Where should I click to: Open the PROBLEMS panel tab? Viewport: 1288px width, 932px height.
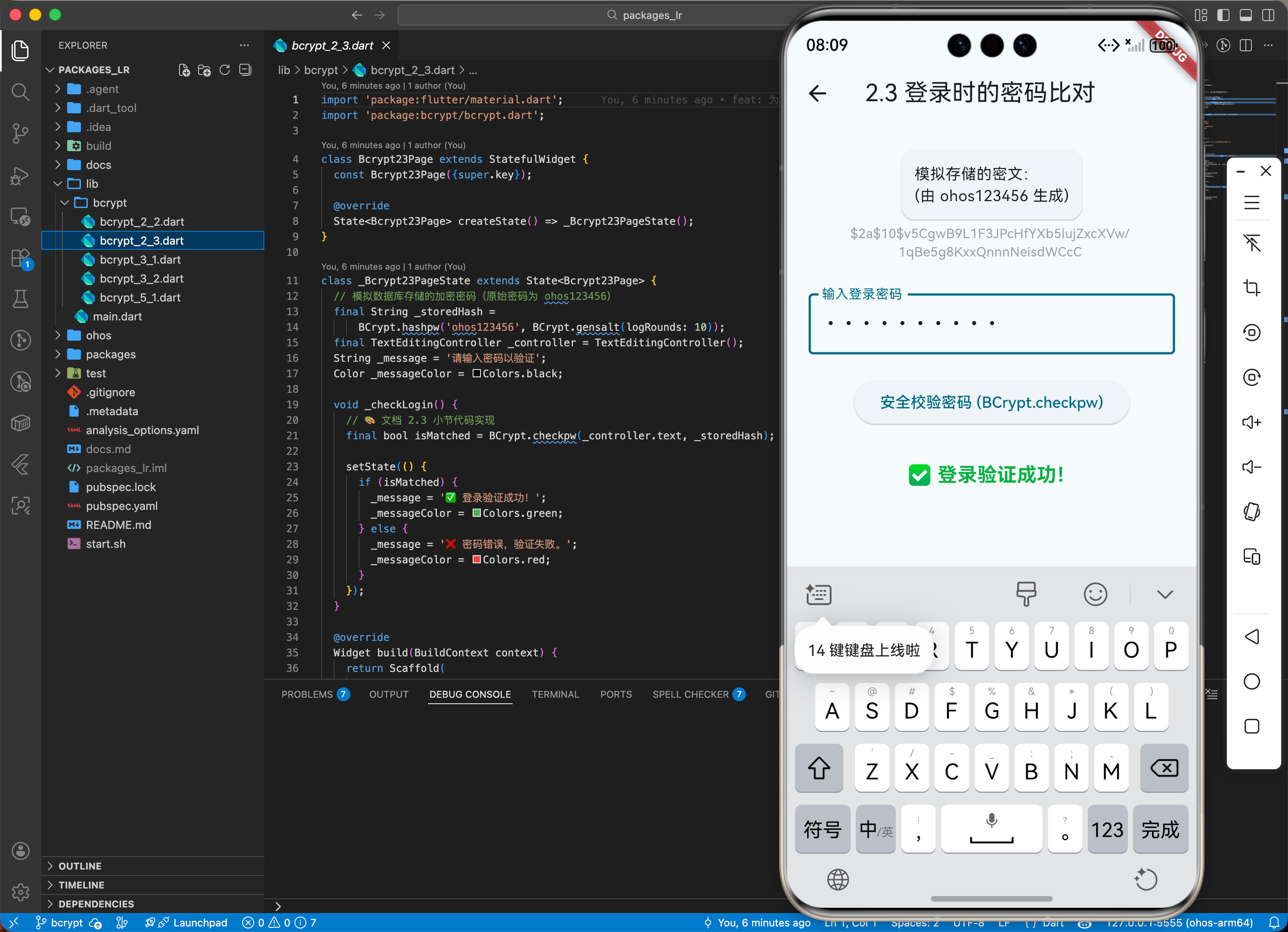307,694
